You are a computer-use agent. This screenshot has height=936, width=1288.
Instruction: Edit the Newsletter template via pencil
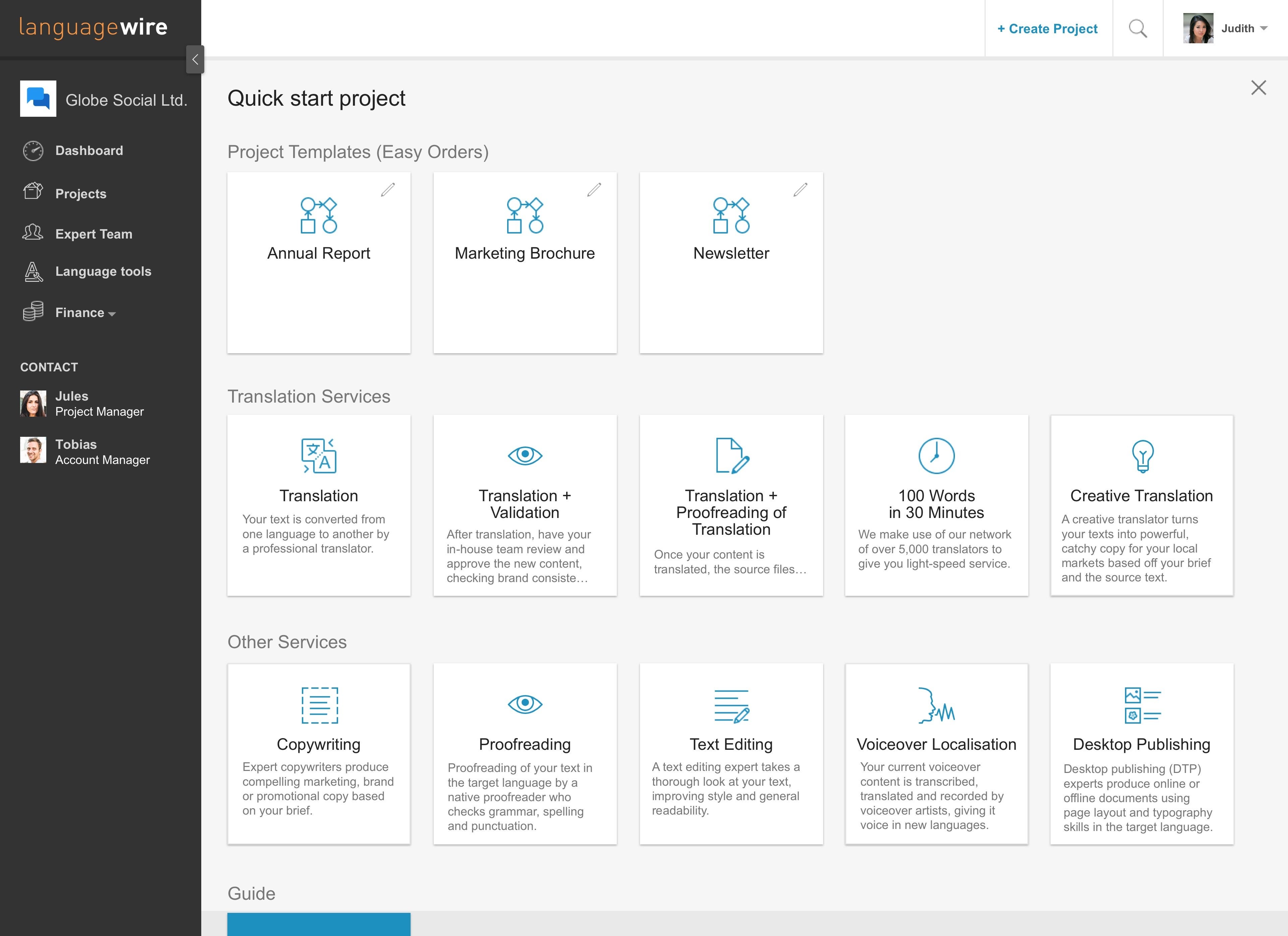tap(800, 190)
